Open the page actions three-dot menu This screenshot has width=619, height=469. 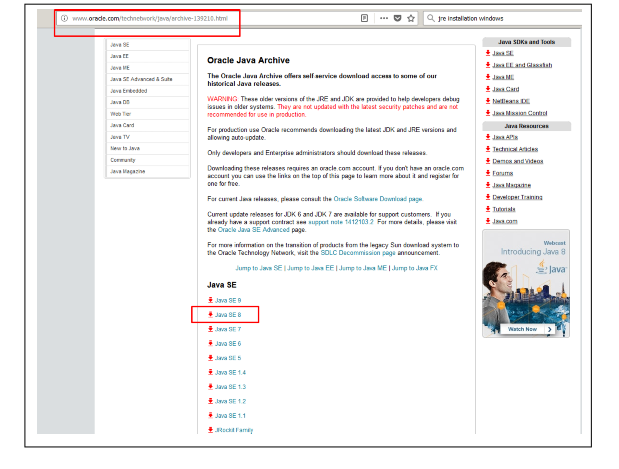pos(384,18)
